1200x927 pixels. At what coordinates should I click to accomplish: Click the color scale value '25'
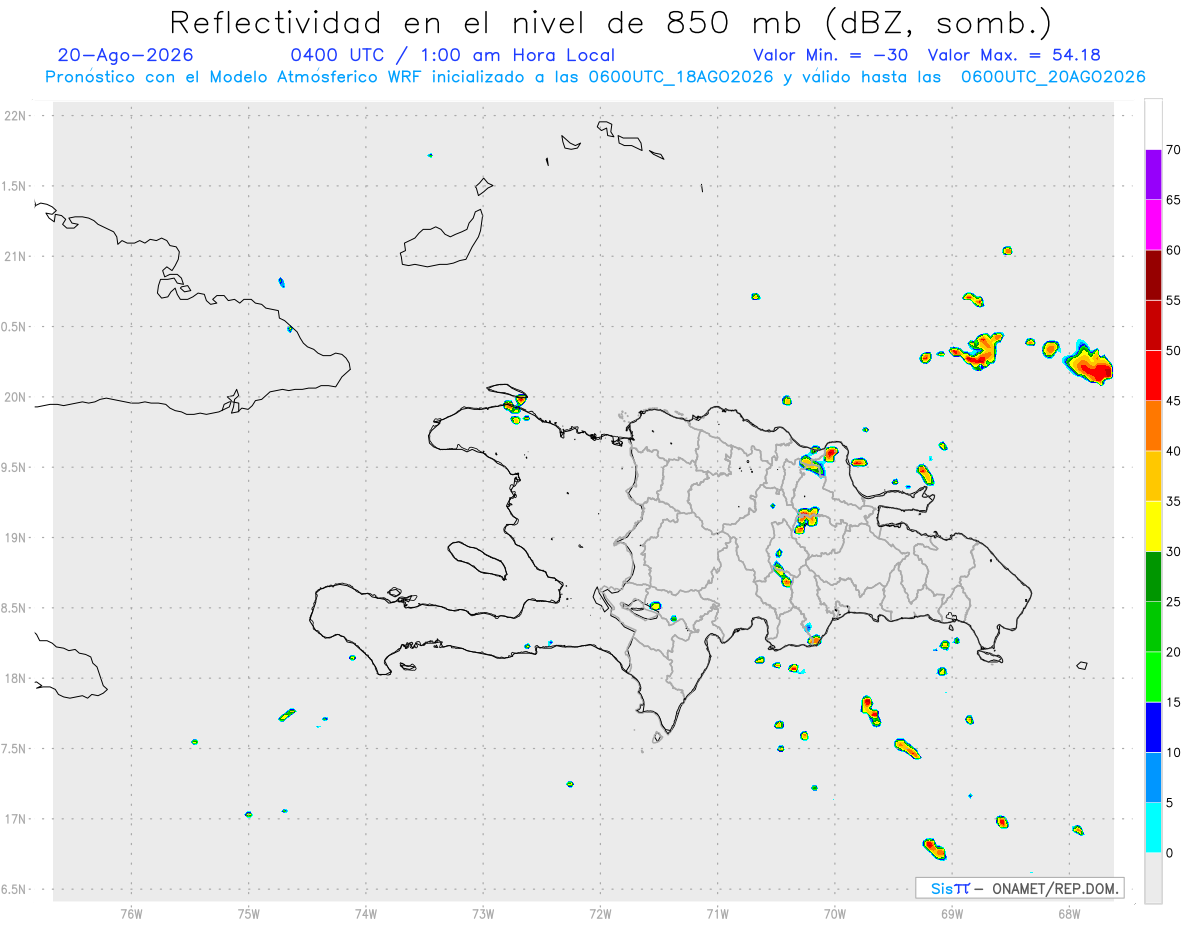1174,602
